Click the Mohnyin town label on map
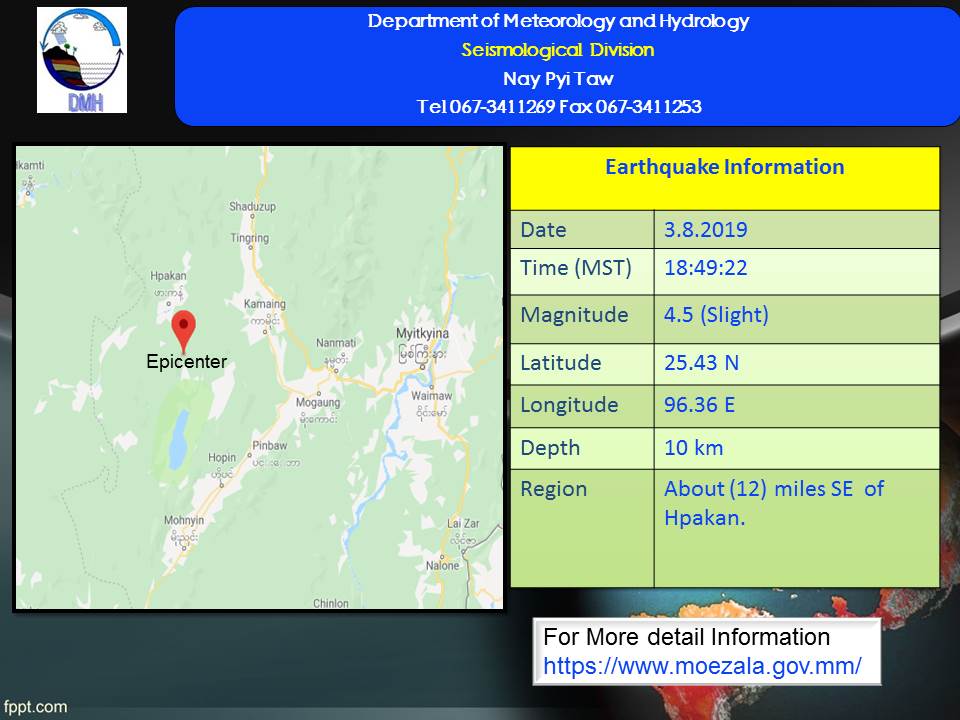The height and width of the screenshot is (720, 960). (184, 520)
